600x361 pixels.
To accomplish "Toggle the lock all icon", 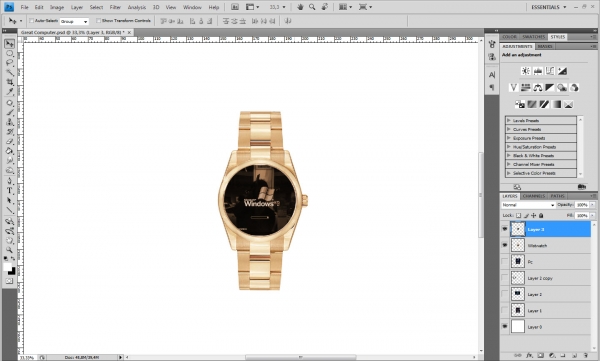I will point(541,216).
